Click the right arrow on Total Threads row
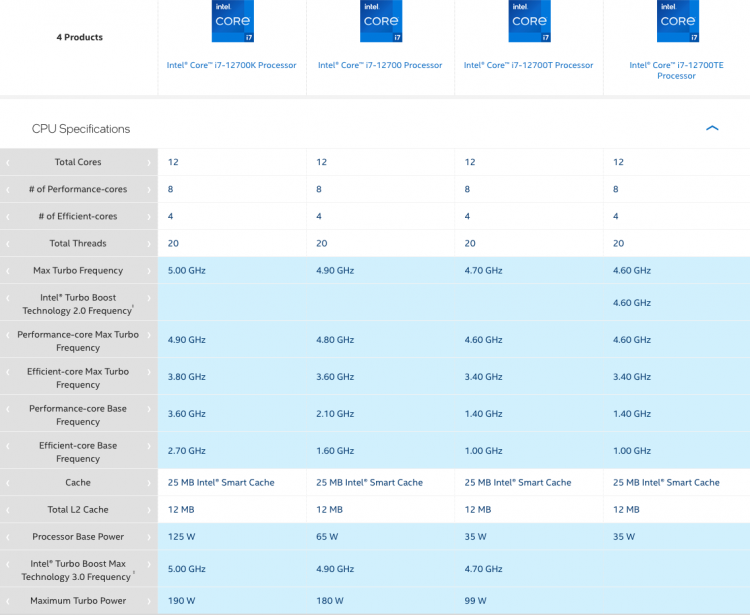The image size is (750, 615). click(151, 243)
